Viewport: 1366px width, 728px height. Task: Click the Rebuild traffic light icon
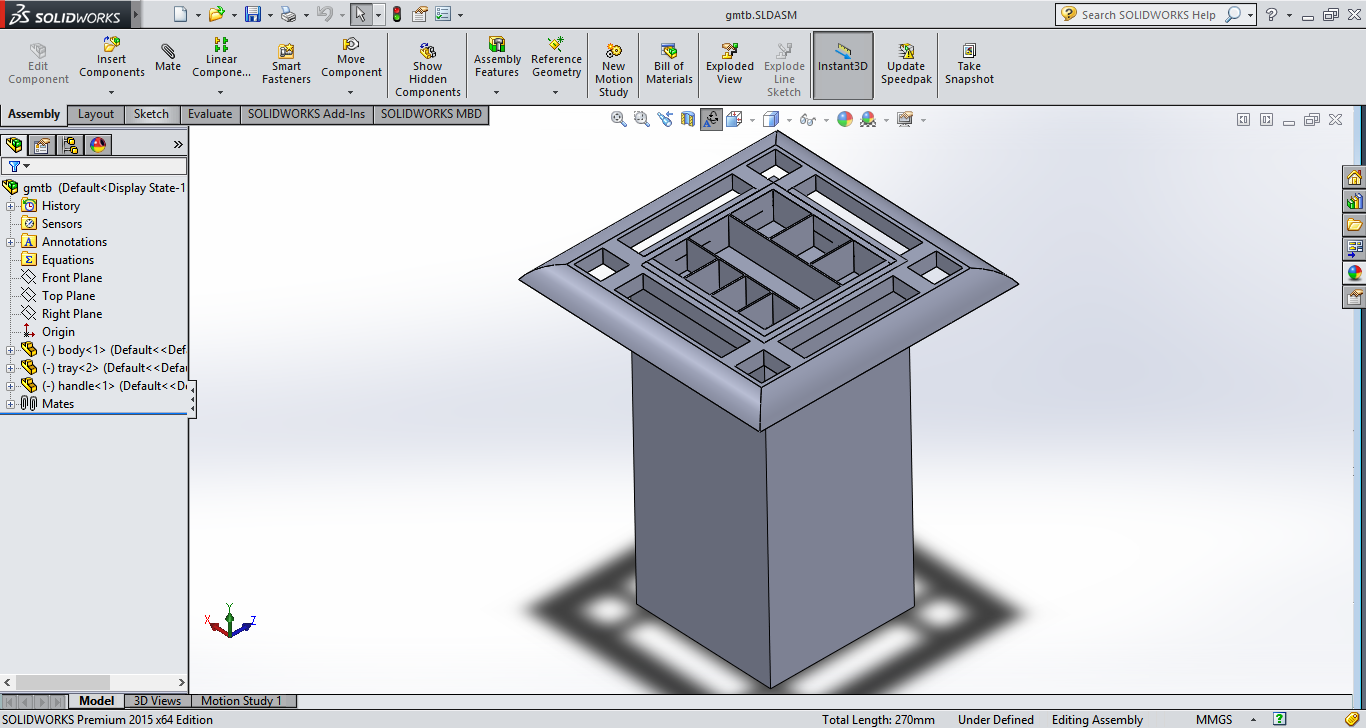(x=396, y=14)
